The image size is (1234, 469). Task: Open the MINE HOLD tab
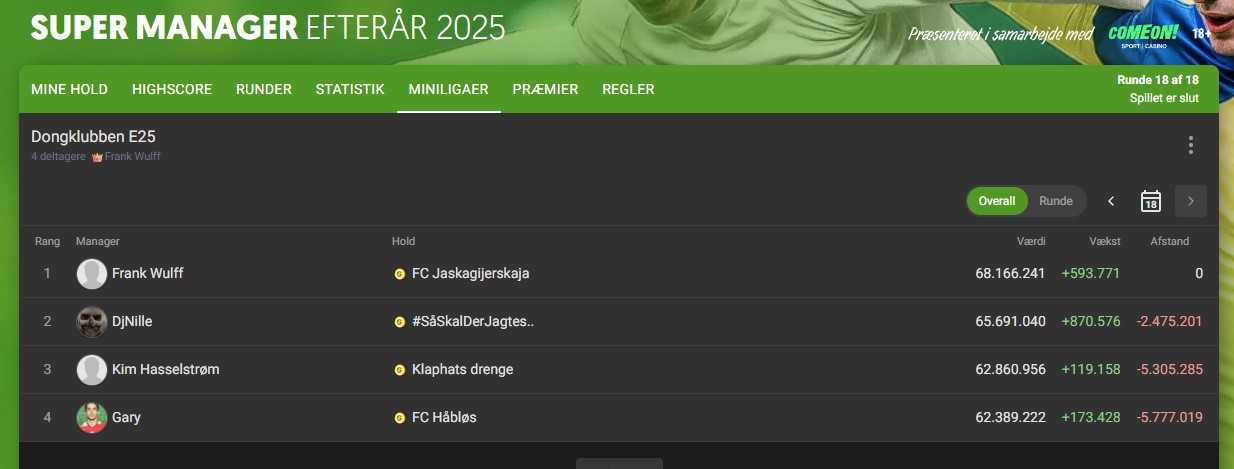[70, 89]
